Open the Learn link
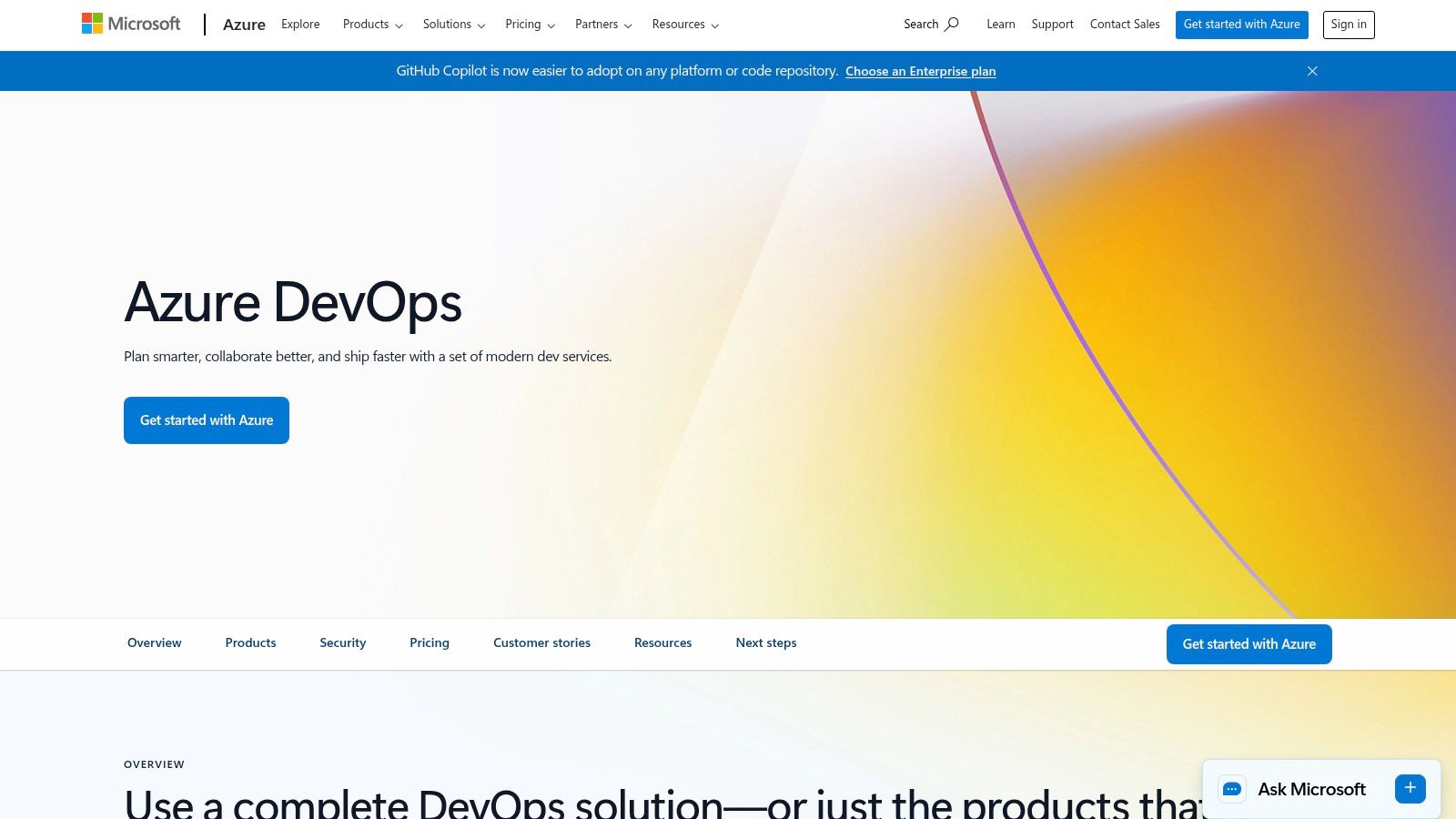 coord(1000,25)
